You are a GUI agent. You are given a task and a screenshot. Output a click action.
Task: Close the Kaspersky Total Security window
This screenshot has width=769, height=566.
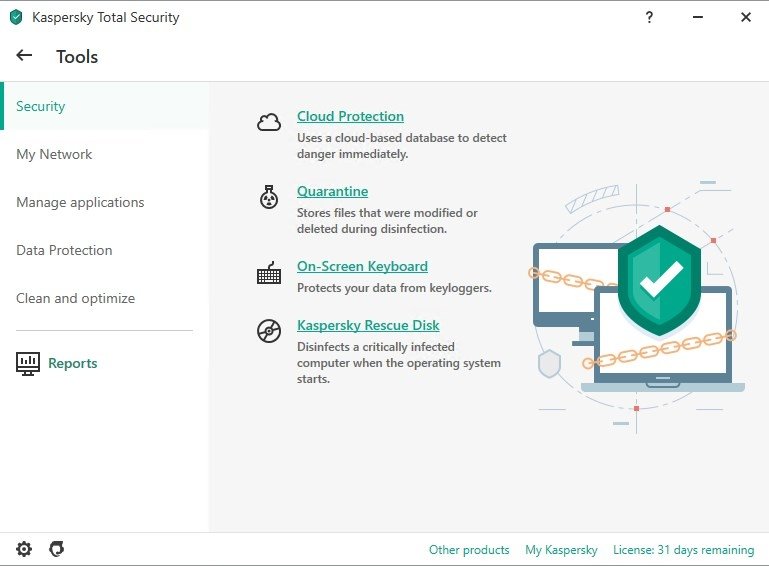tap(745, 17)
